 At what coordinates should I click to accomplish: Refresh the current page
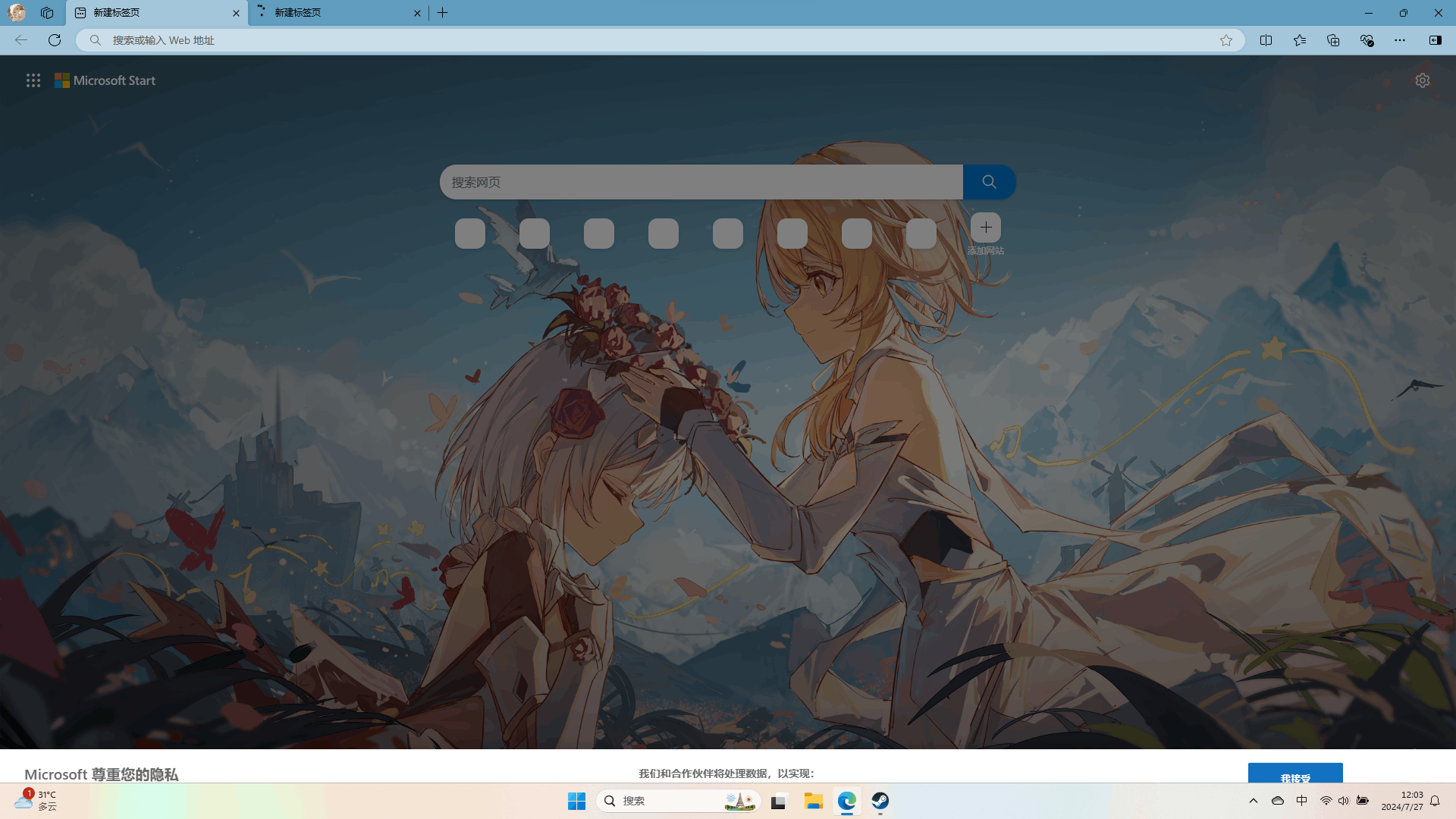pyautogui.click(x=55, y=40)
